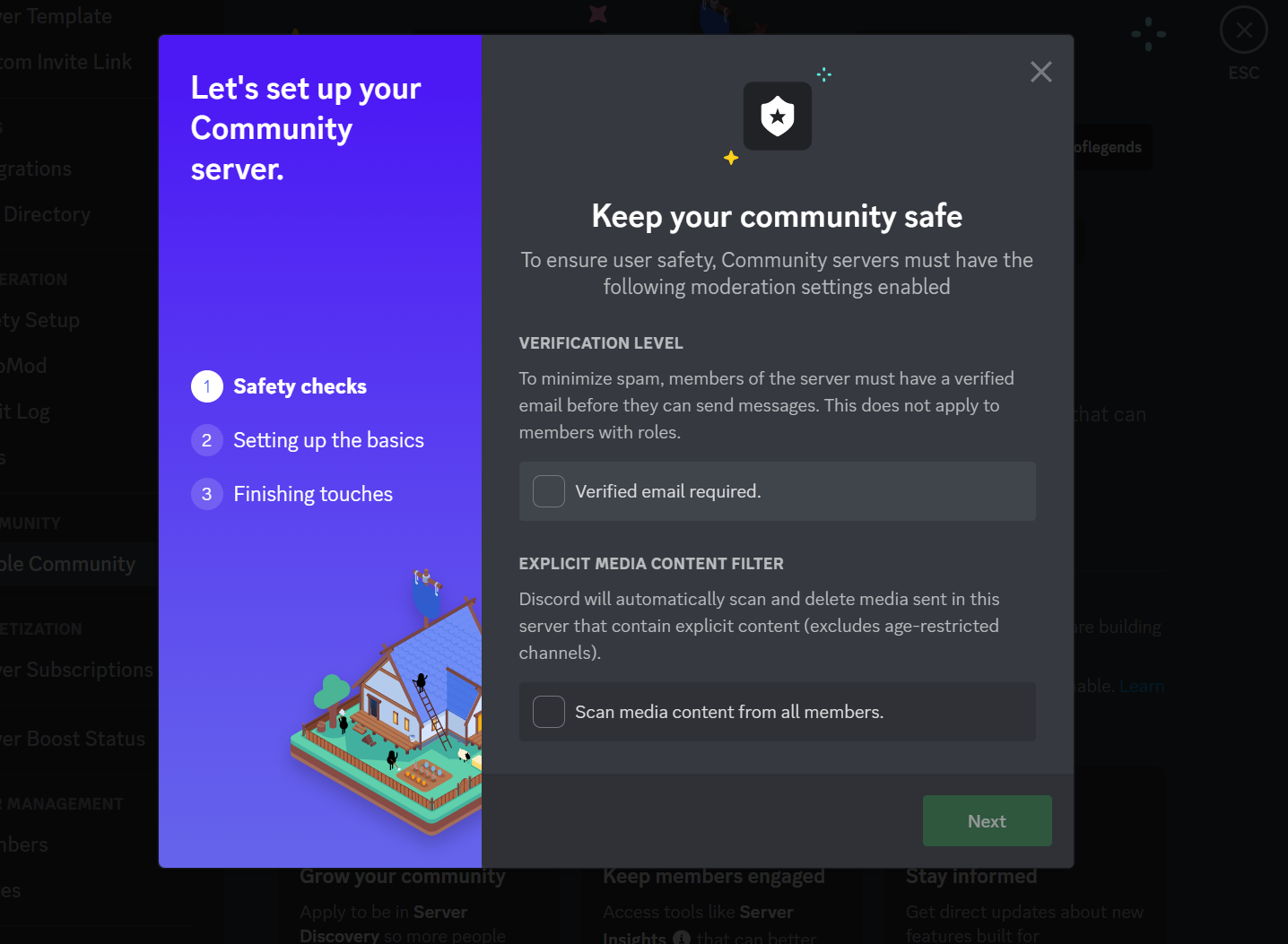Click the EXPLICIT MEDIA CONTENT FILTER label
The height and width of the screenshot is (944, 1288).
651,564
